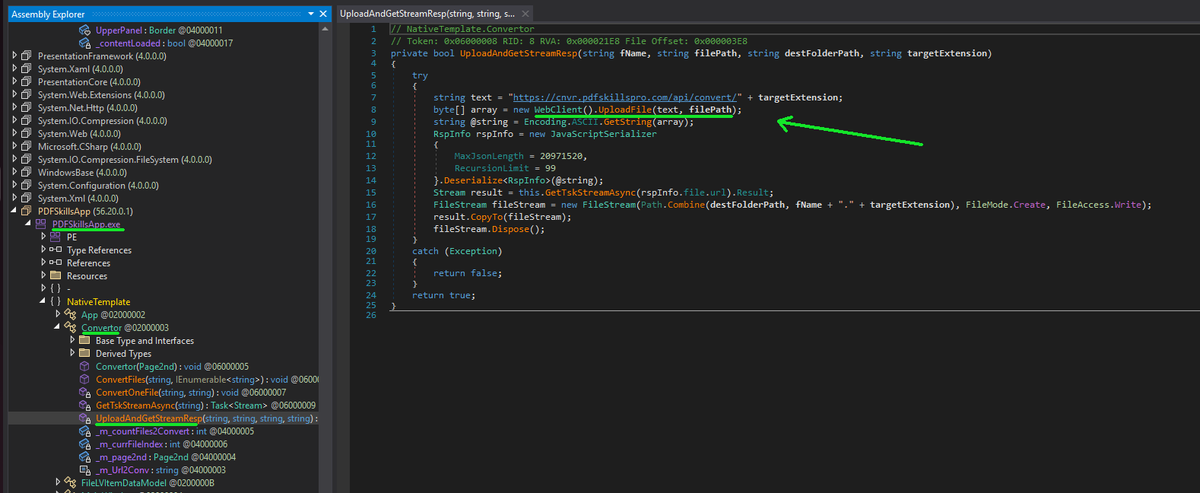Select GetTskStreamAsync method entry
The height and width of the screenshot is (493, 1200).
click(x=206, y=405)
